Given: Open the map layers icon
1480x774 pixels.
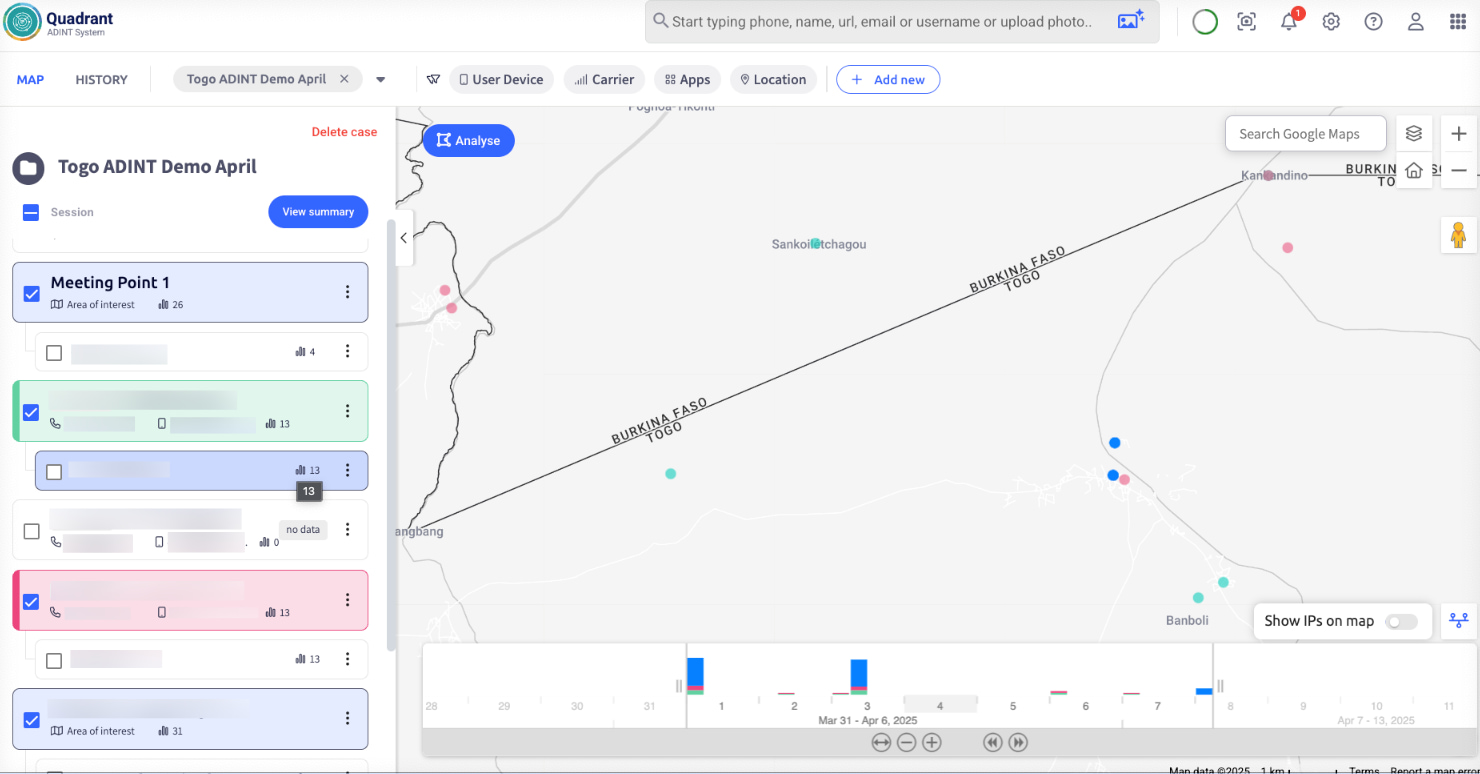Looking at the screenshot, I should pos(1413,133).
